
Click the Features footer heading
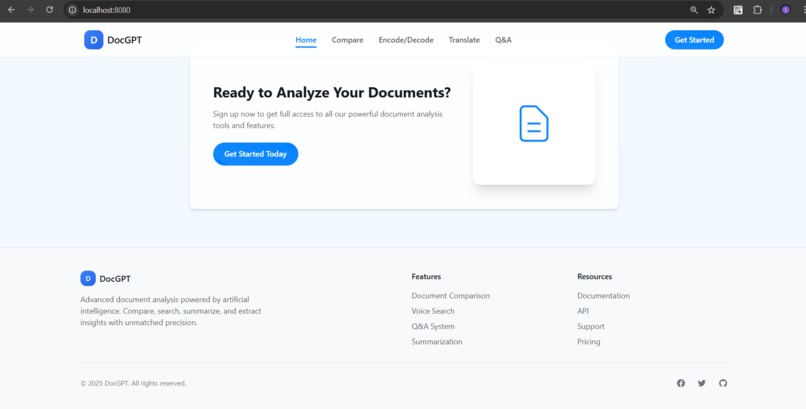click(x=426, y=276)
